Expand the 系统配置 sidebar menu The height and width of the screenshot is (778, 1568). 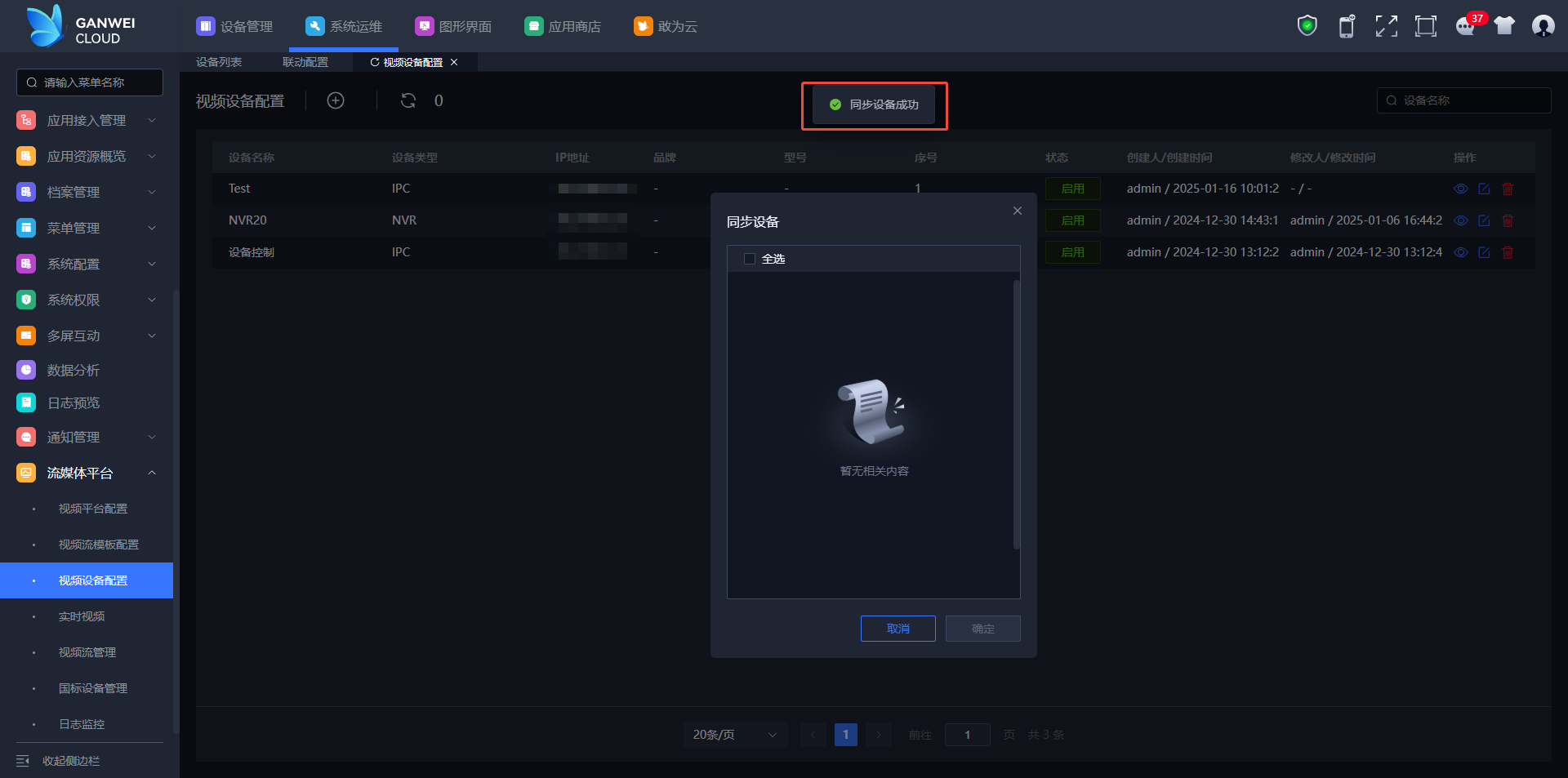pyautogui.click(x=87, y=264)
